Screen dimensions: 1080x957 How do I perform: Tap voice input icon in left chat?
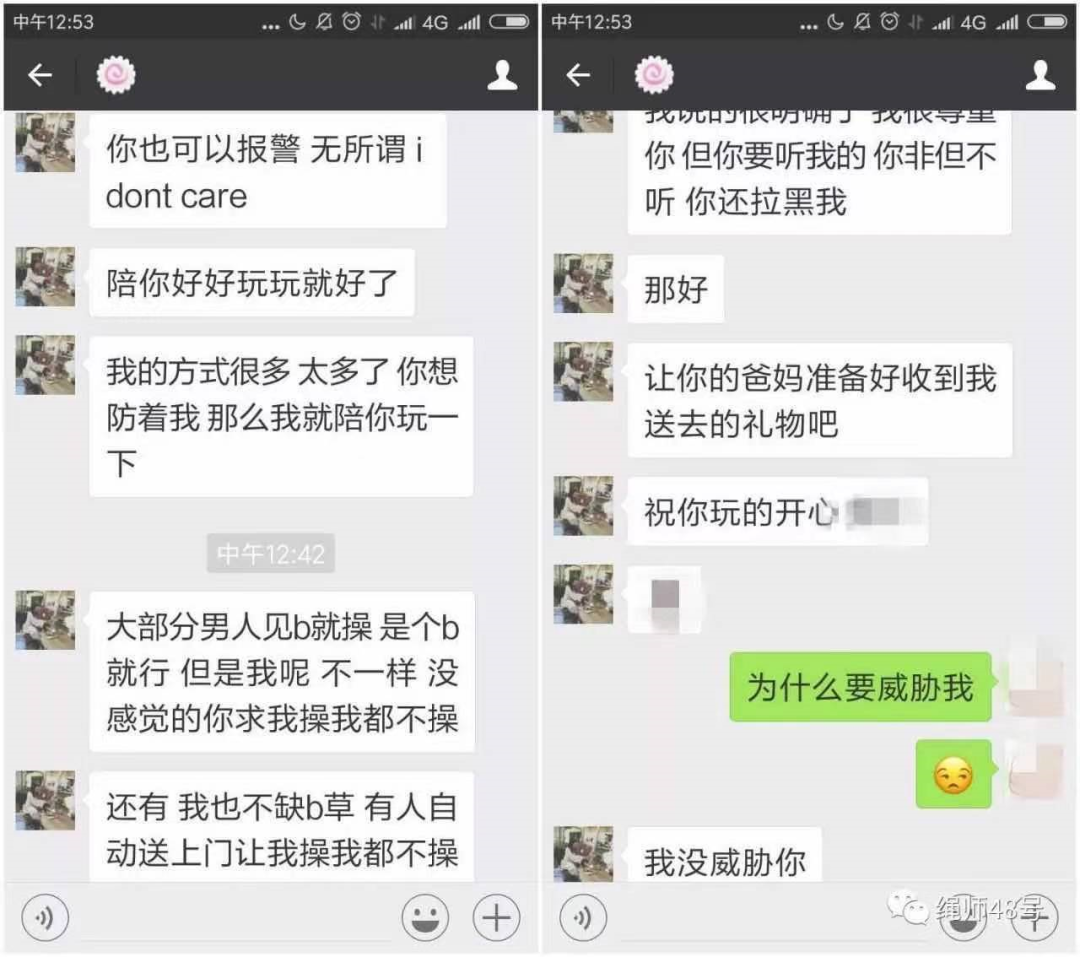pyautogui.click(x=45, y=918)
